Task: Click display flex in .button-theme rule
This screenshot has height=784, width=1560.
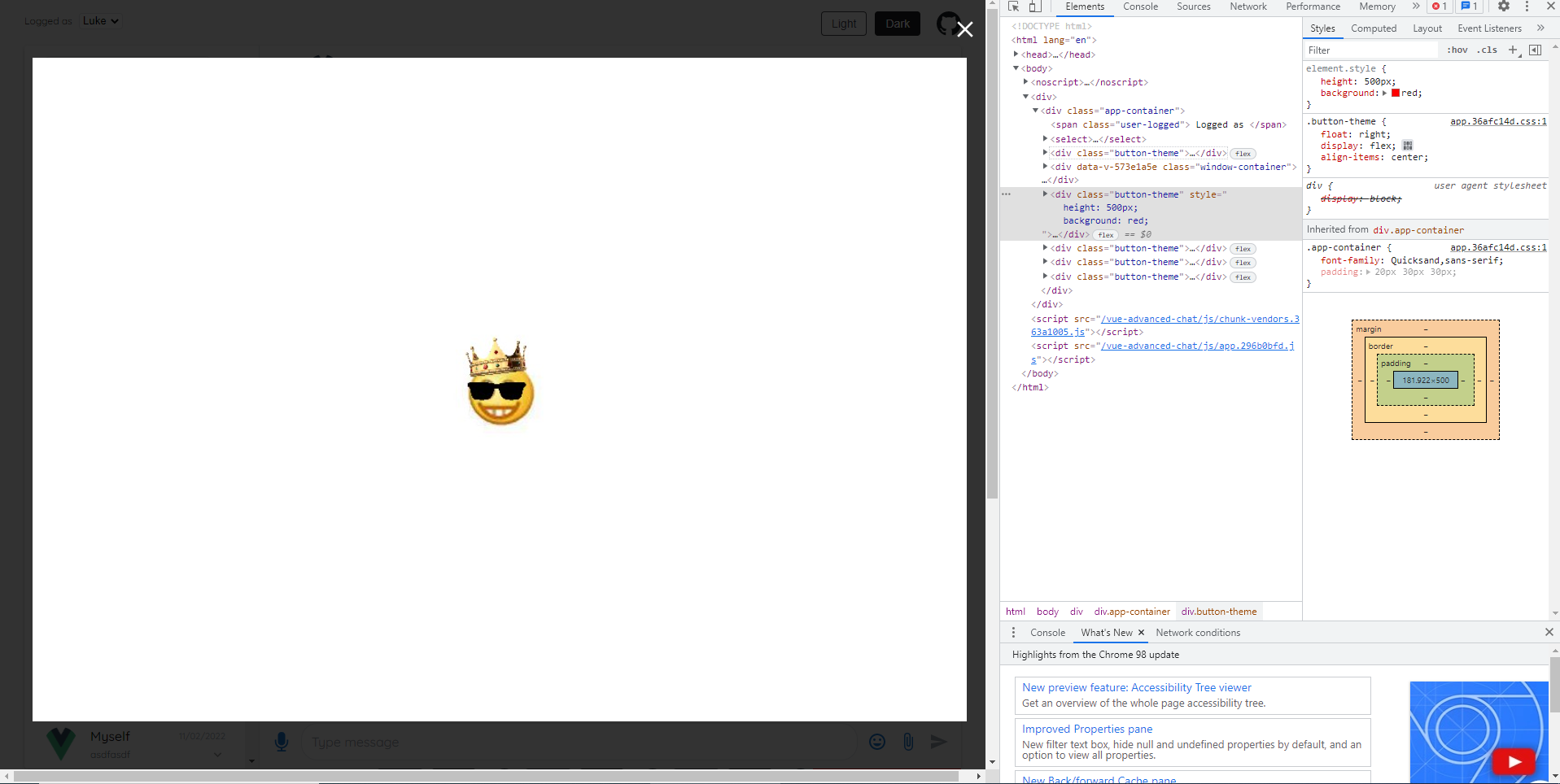Action: (1357, 146)
